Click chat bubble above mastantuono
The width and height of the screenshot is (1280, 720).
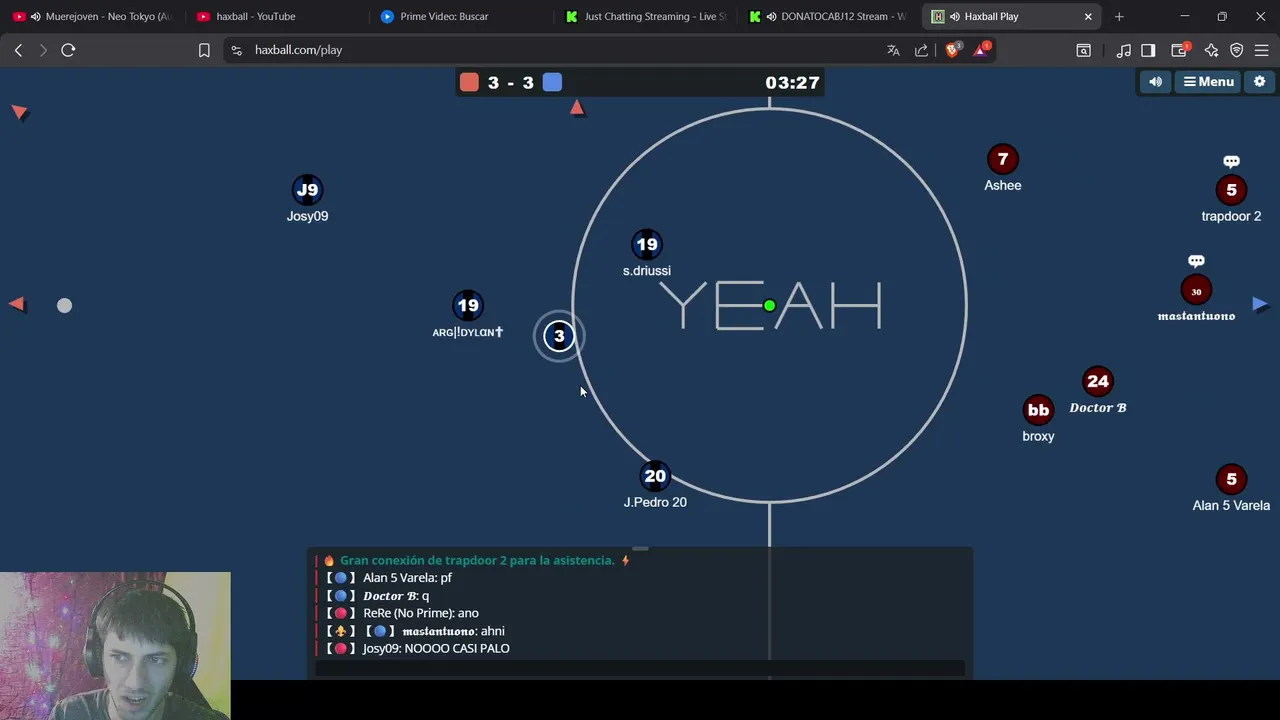(x=1196, y=261)
